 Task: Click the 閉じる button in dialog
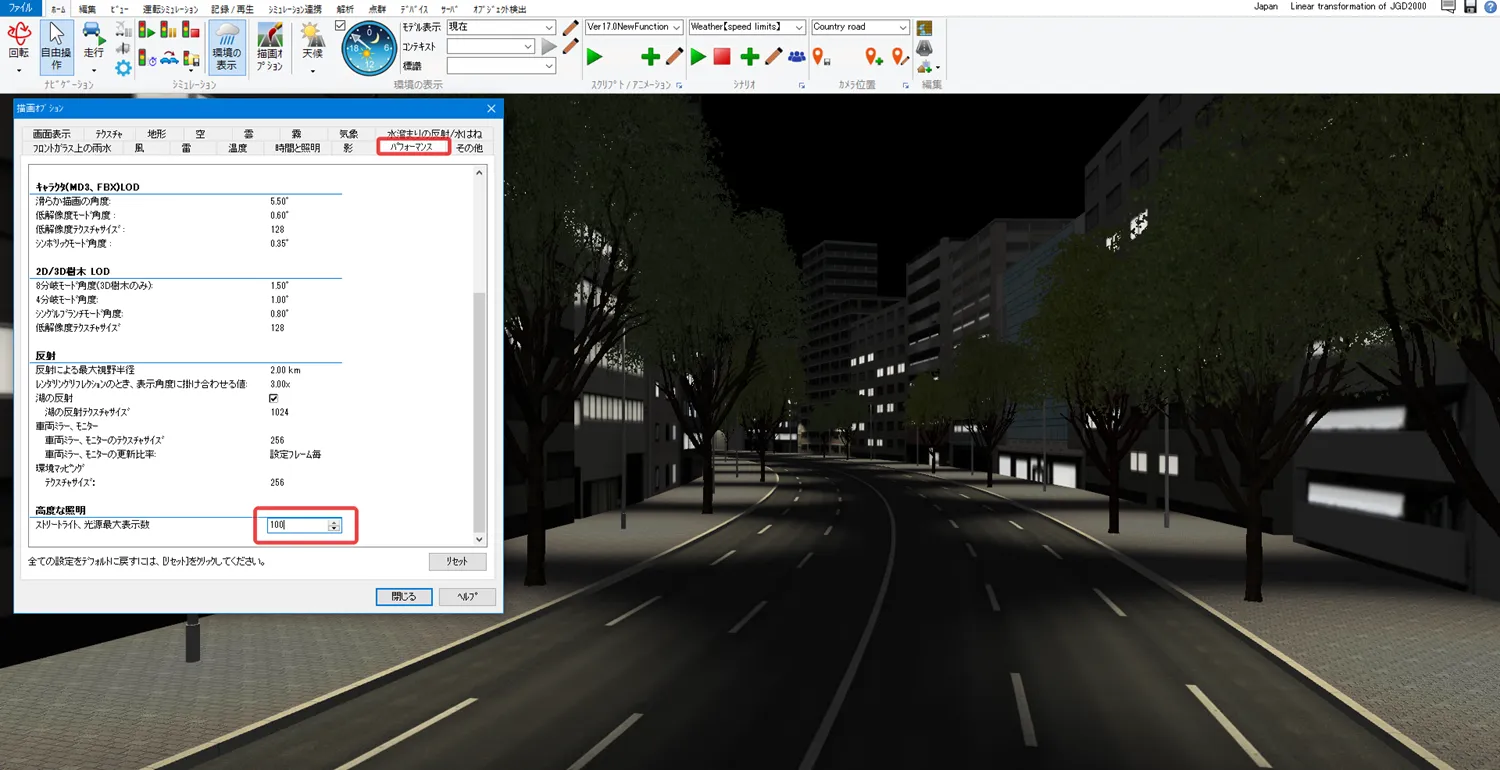404,597
